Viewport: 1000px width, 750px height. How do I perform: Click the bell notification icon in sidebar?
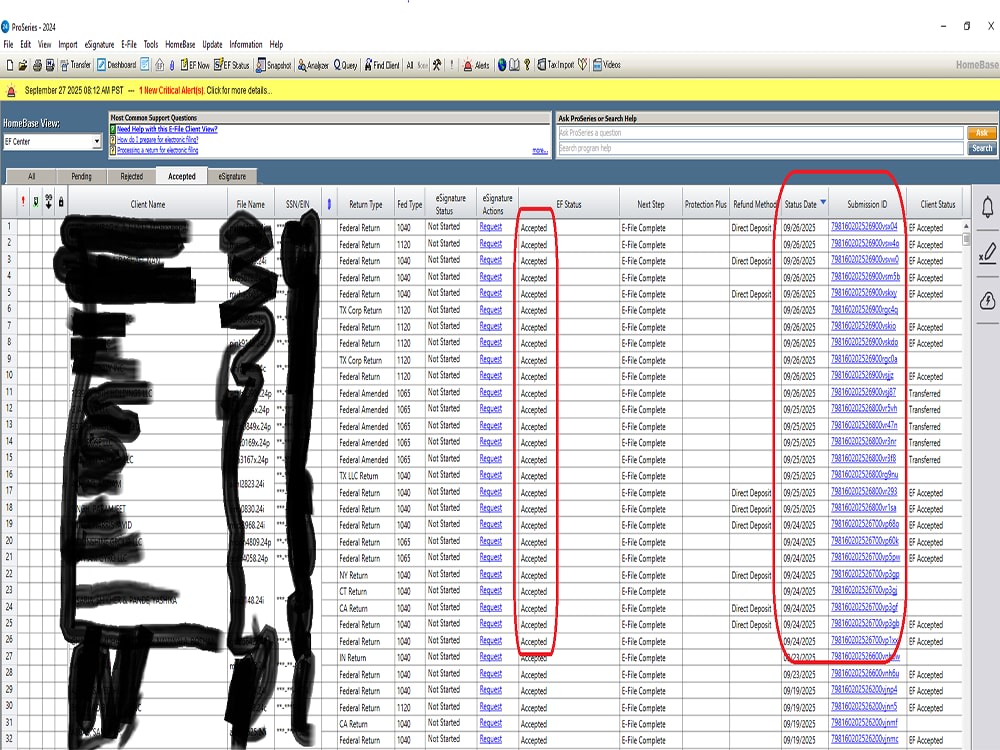(987, 207)
